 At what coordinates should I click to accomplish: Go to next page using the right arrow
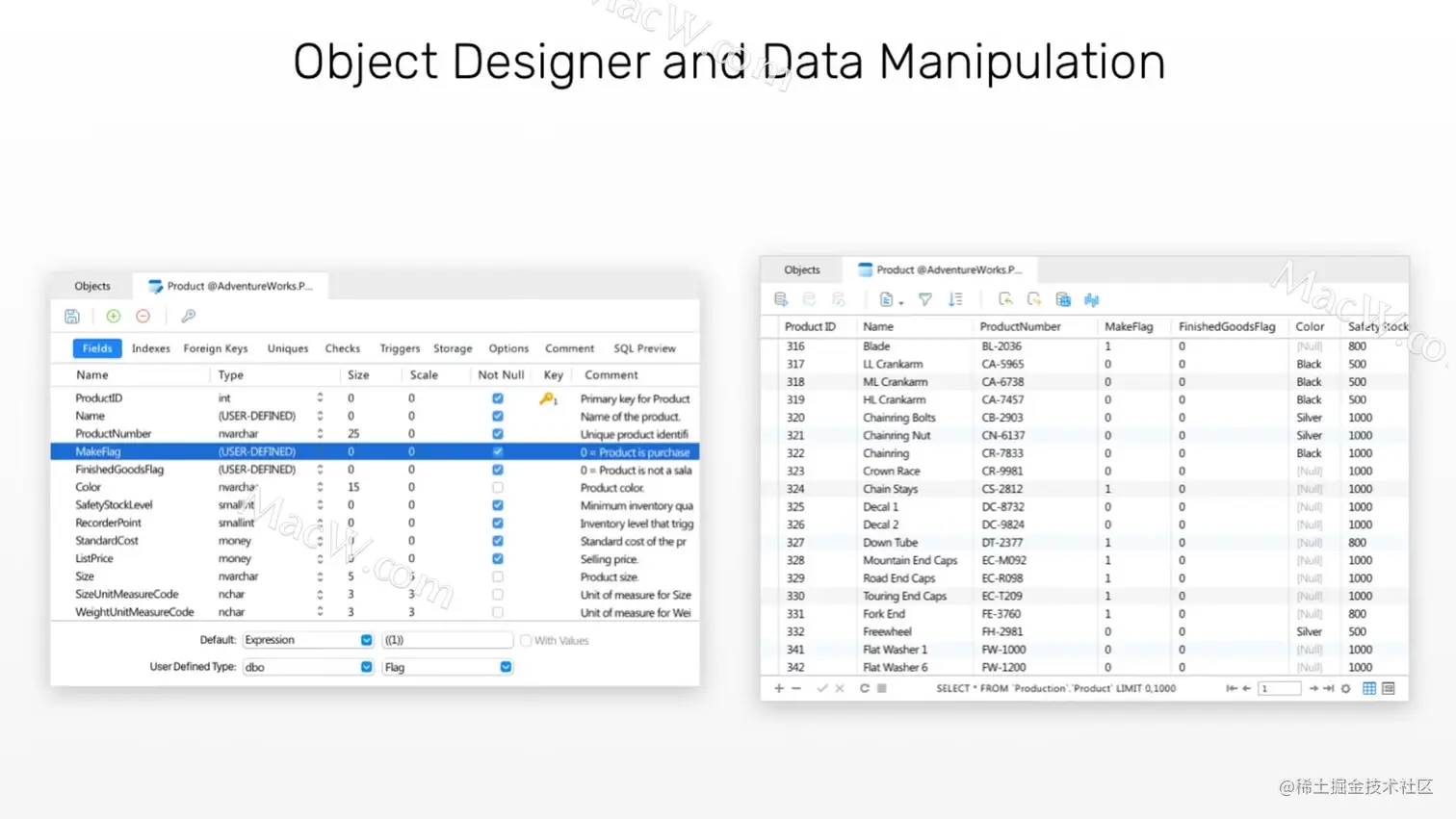click(x=1313, y=688)
